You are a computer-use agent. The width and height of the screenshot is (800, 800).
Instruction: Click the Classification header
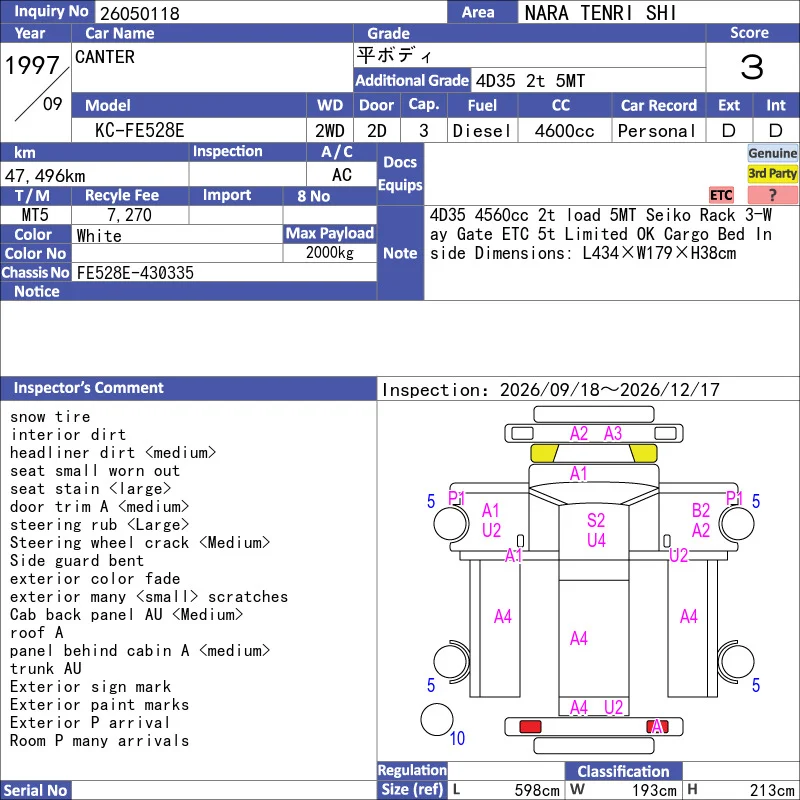[x=623, y=771]
